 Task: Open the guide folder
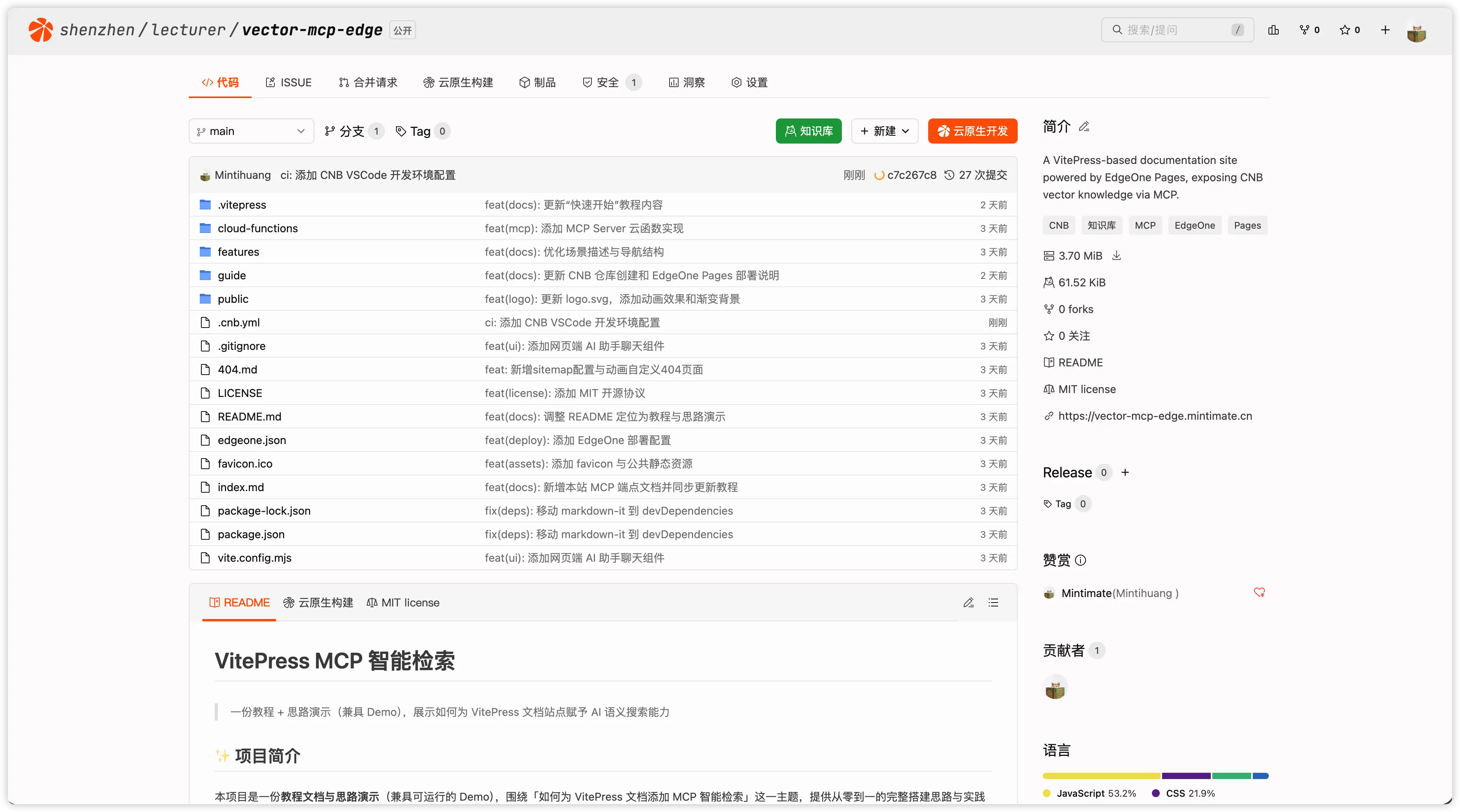coord(232,275)
